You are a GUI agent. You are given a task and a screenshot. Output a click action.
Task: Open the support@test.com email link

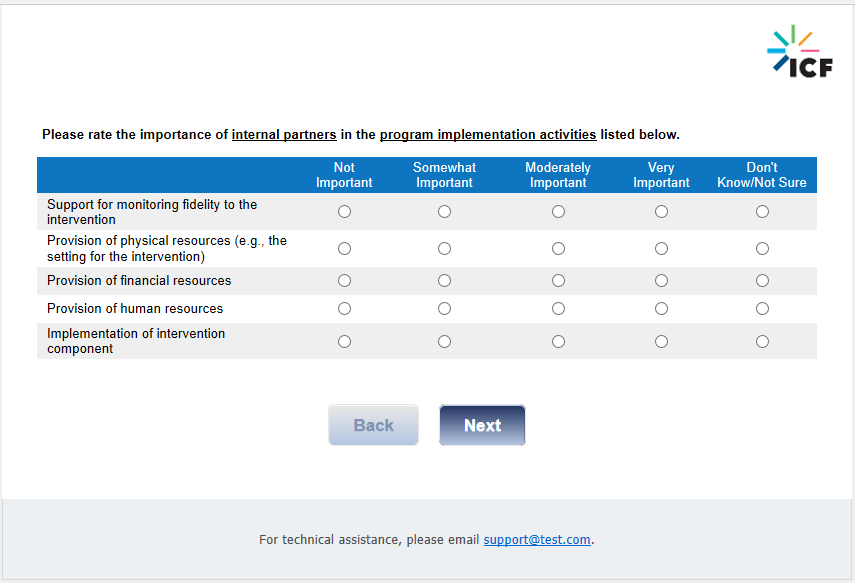(537, 540)
